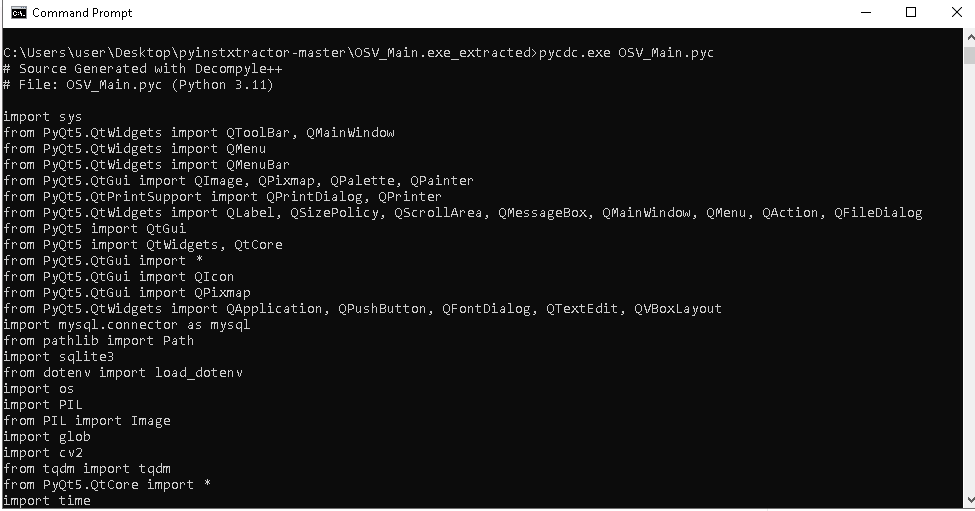The width and height of the screenshot is (975, 511).
Task: Click the scrollbar down arrow
Action: 968,502
